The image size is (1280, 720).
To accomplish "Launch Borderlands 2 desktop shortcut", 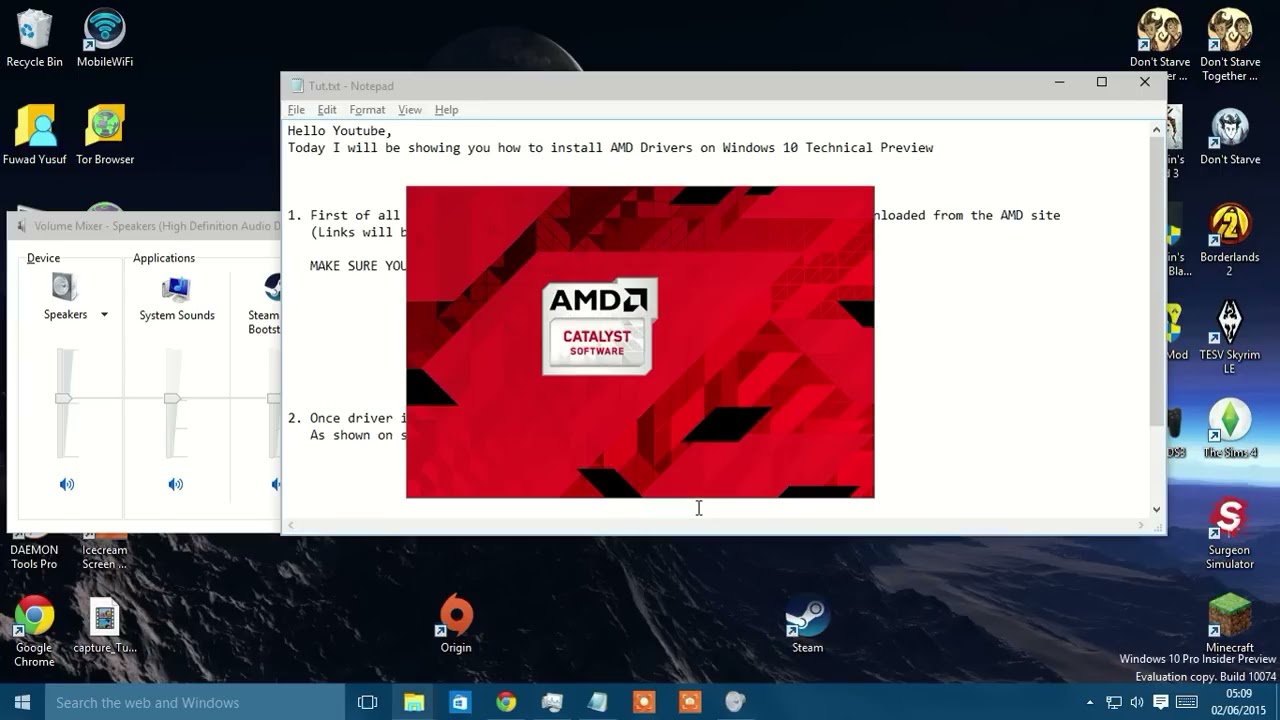I will click(1229, 241).
